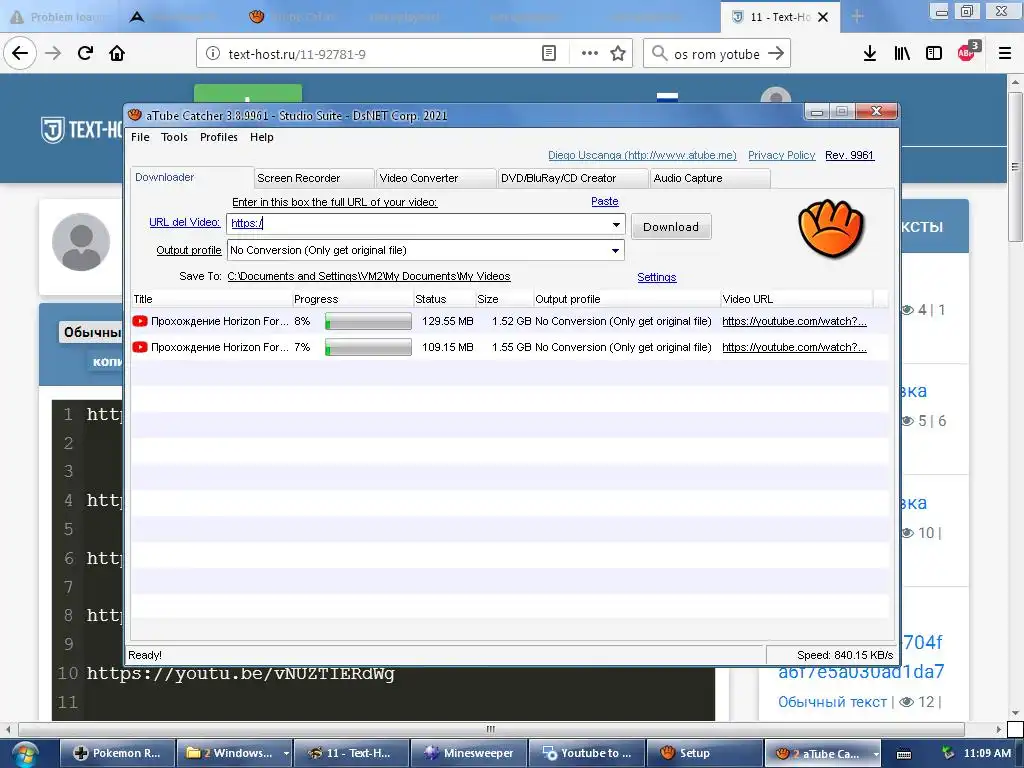The height and width of the screenshot is (768, 1024).
Task: Open Tools menu in aTube Catcher
Action: [x=174, y=137]
